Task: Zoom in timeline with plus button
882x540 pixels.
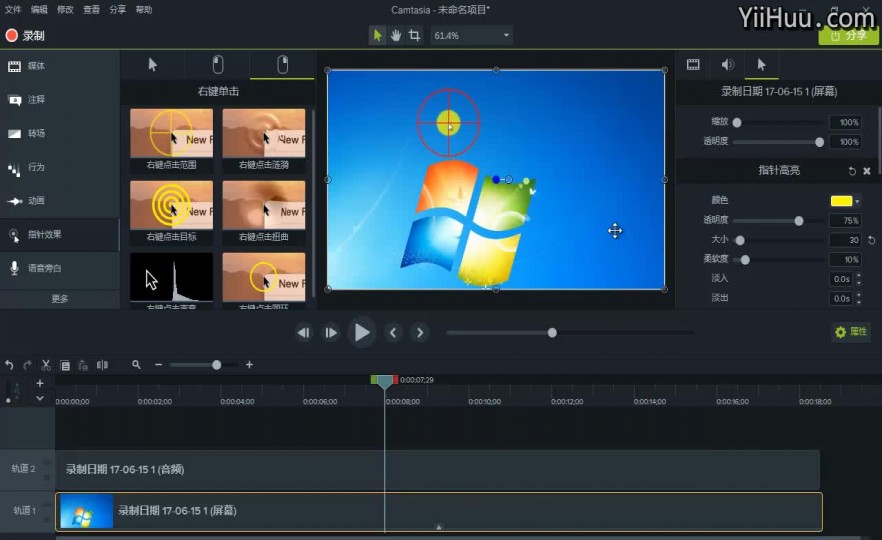Action: [x=249, y=364]
